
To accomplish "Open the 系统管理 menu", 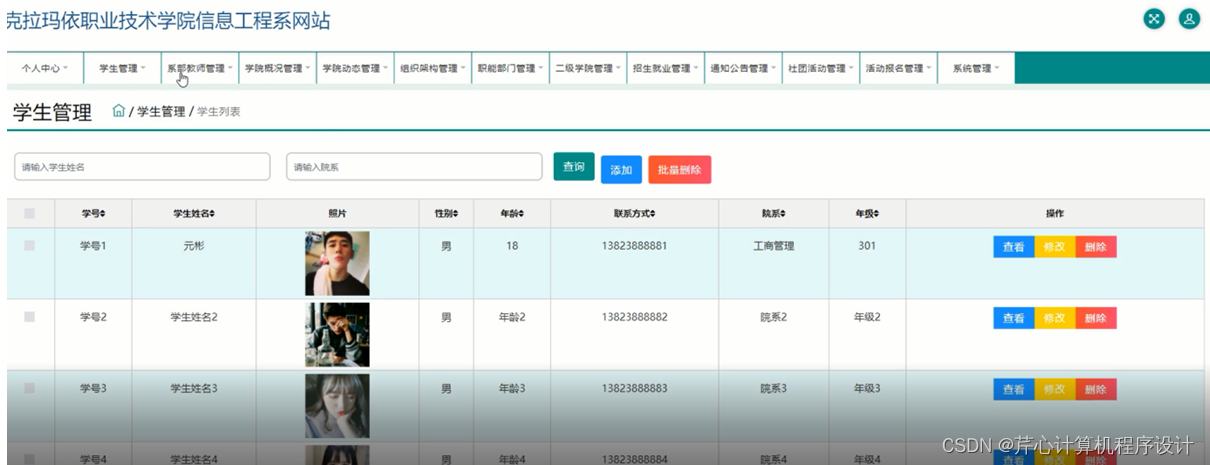I will pyautogui.click(x=976, y=68).
